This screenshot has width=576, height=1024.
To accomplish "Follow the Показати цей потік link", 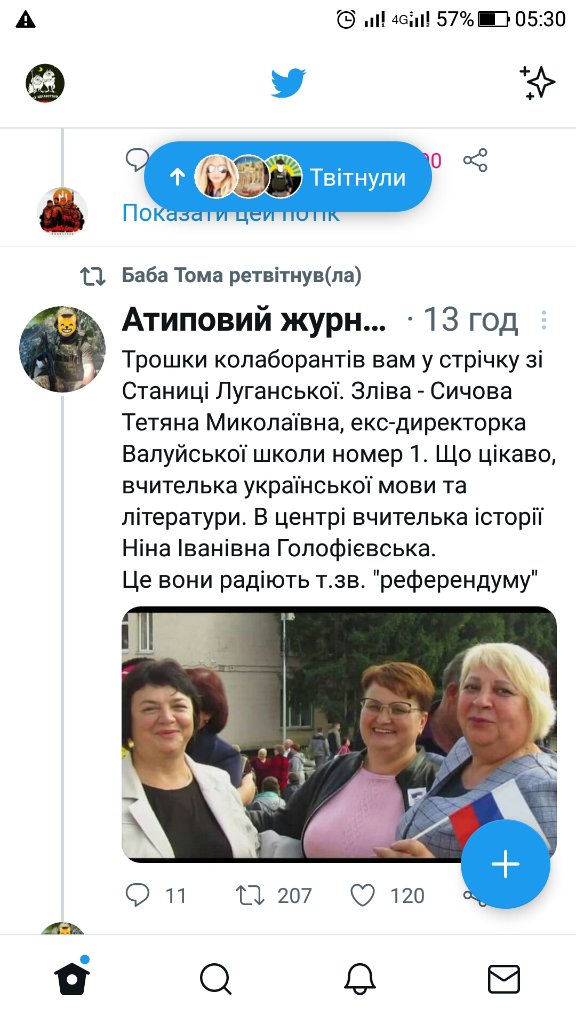I will [x=231, y=212].
